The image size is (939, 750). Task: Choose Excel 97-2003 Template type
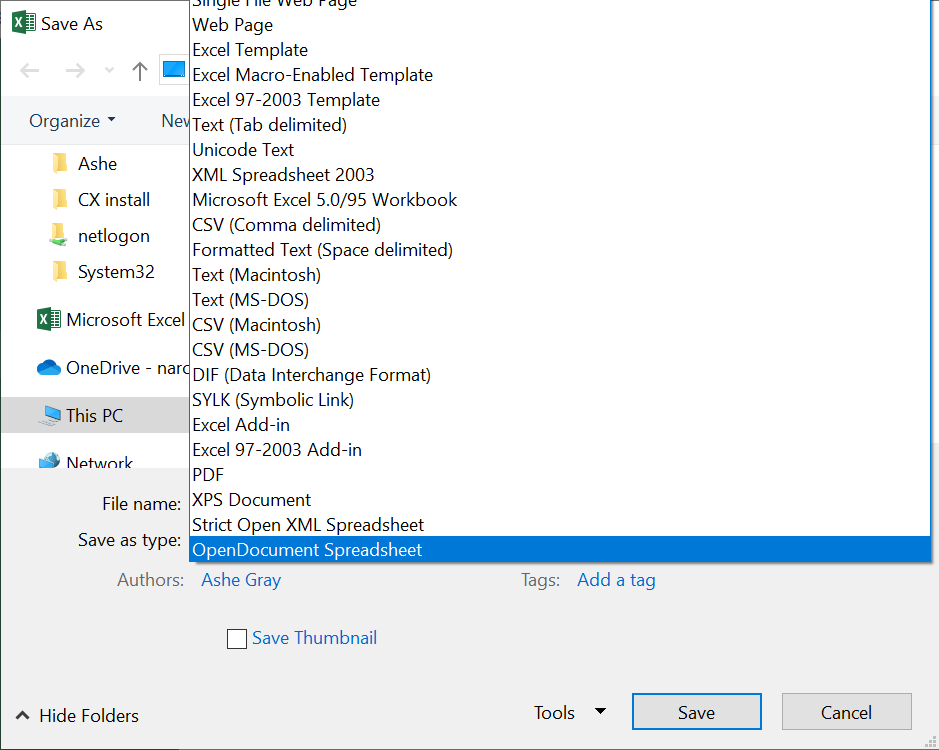click(x=560, y=100)
